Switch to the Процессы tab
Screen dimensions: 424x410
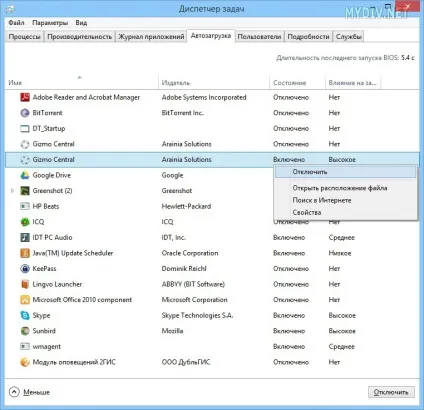[x=25, y=37]
